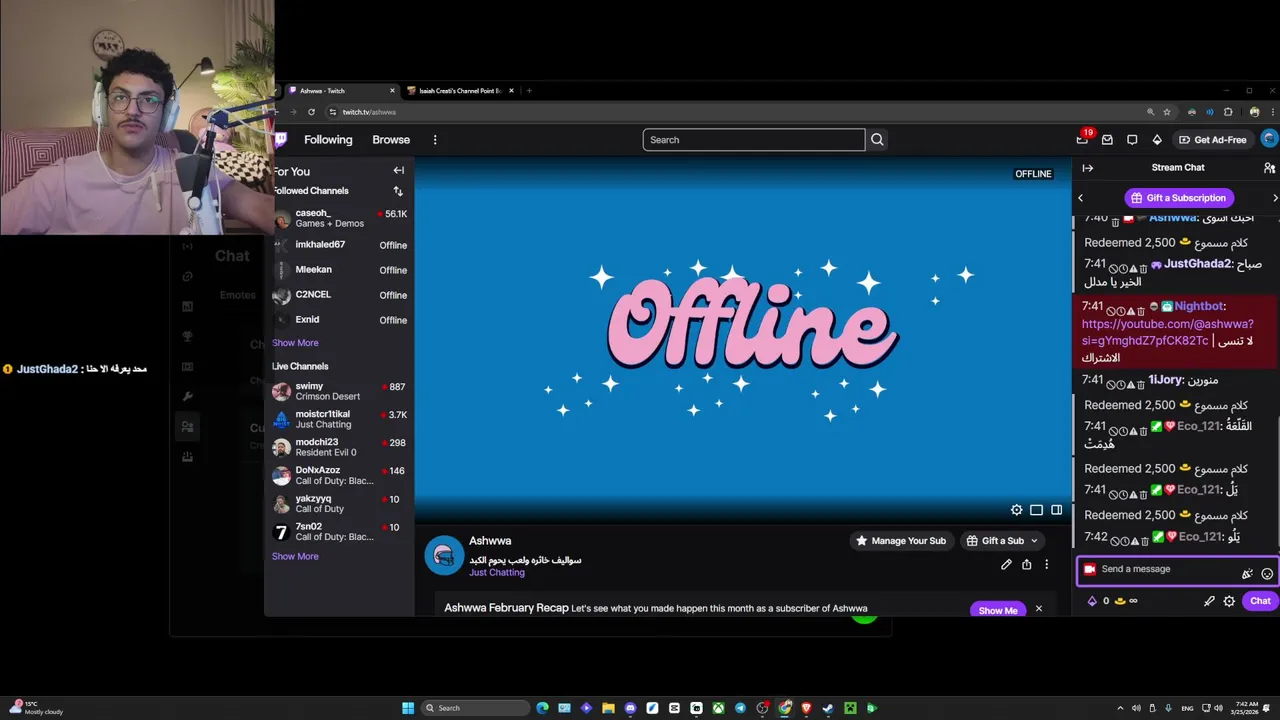
Task: Collapse the For You sidebar arrow
Action: pyautogui.click(x=398, y=171)
